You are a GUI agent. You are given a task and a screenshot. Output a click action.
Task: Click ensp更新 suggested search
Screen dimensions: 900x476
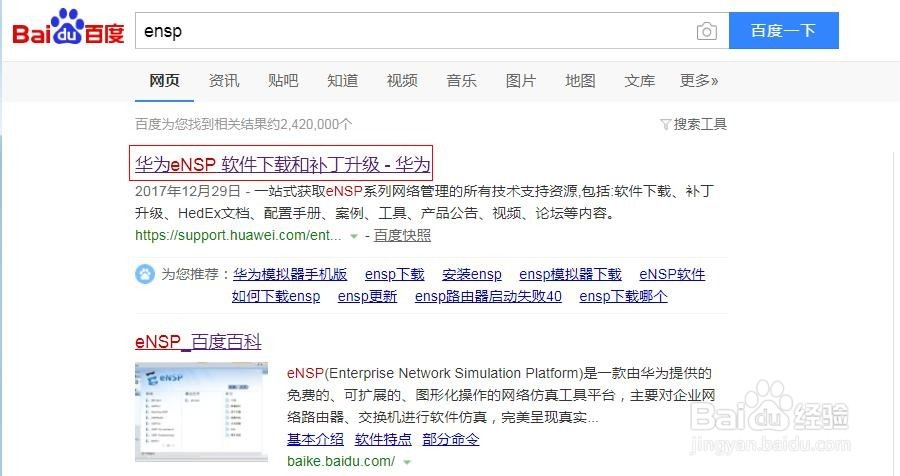[367, 296]
